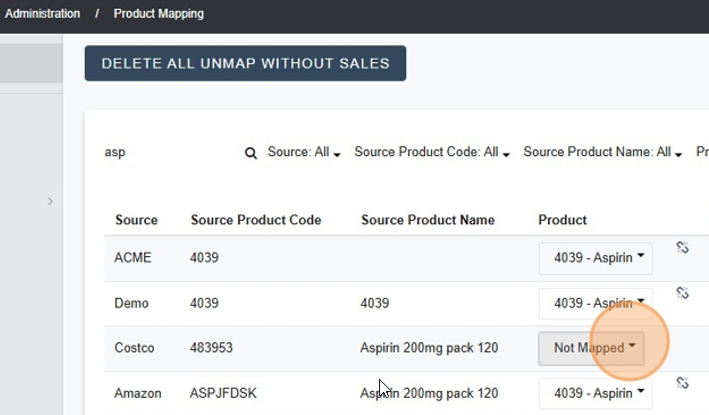
Task: Unlink the Demo row product mapping
Action: (682, 293)
